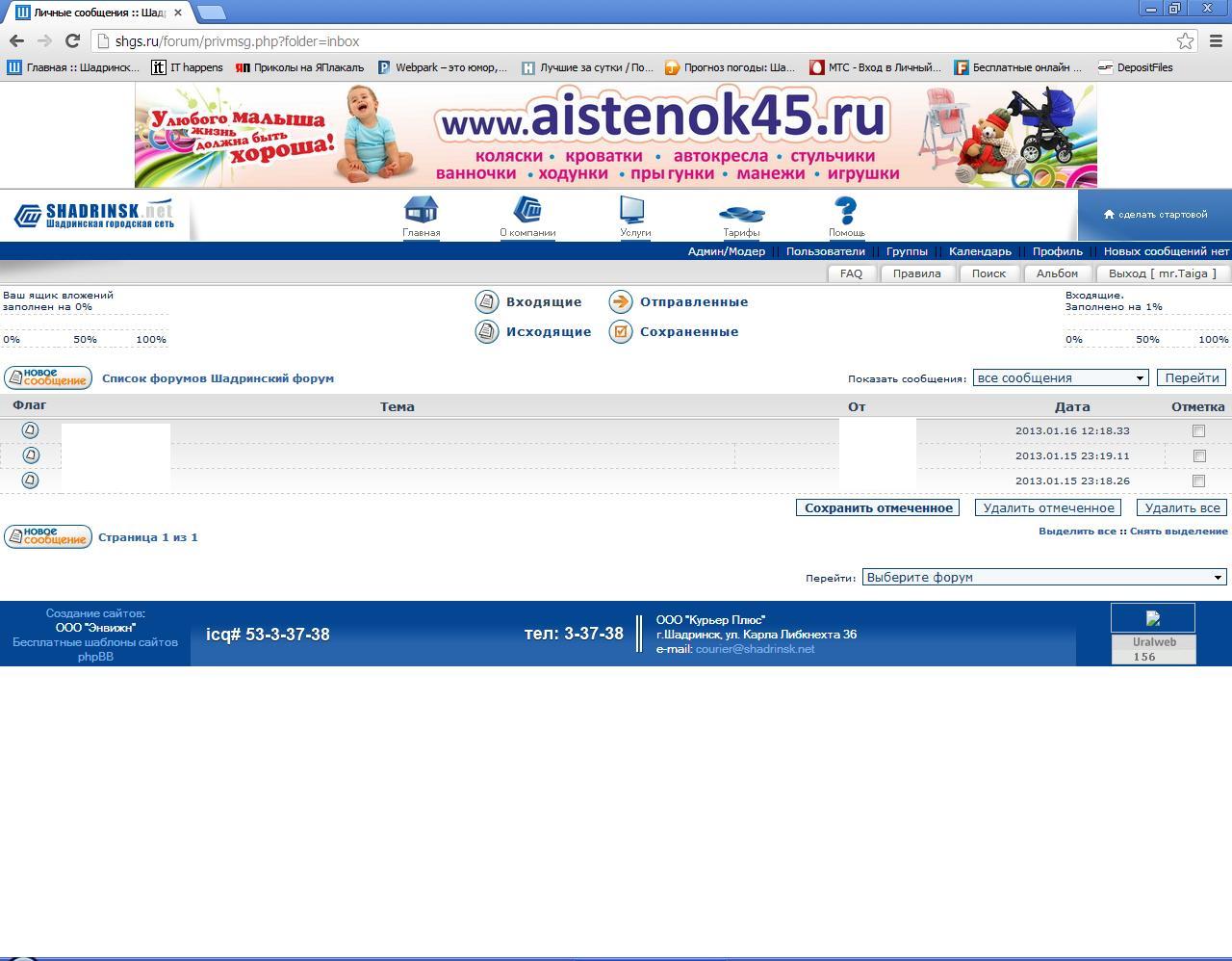1232x961 pixels.
Task: Check message dated 2013.01.16 12:18:33
Action: tap(1198, 430)
